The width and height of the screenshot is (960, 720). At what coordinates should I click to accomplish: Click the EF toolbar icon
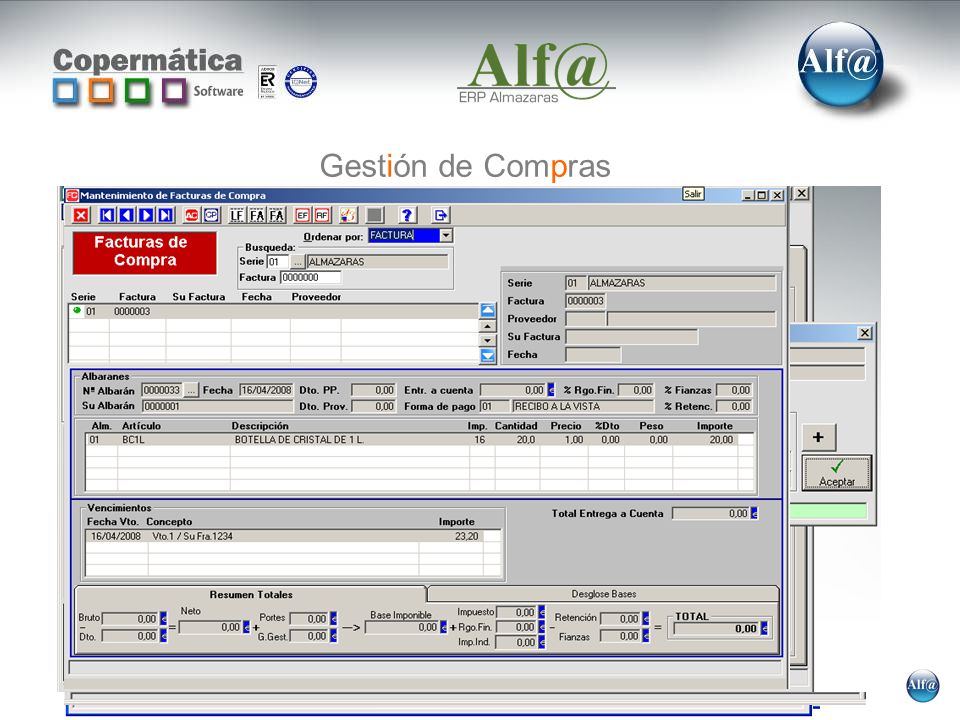[302, 215]
